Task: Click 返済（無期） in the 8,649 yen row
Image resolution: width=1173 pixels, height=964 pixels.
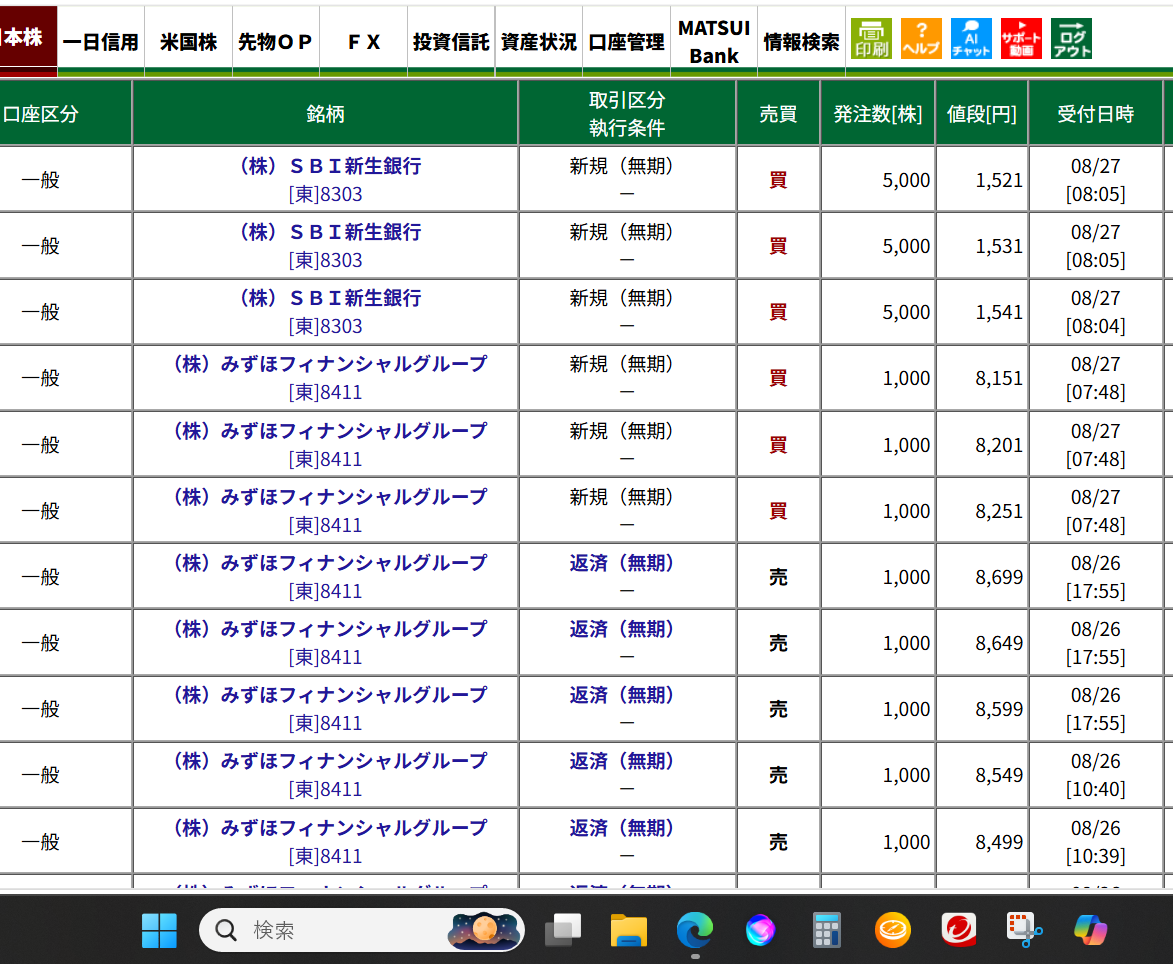Action: 622,628
